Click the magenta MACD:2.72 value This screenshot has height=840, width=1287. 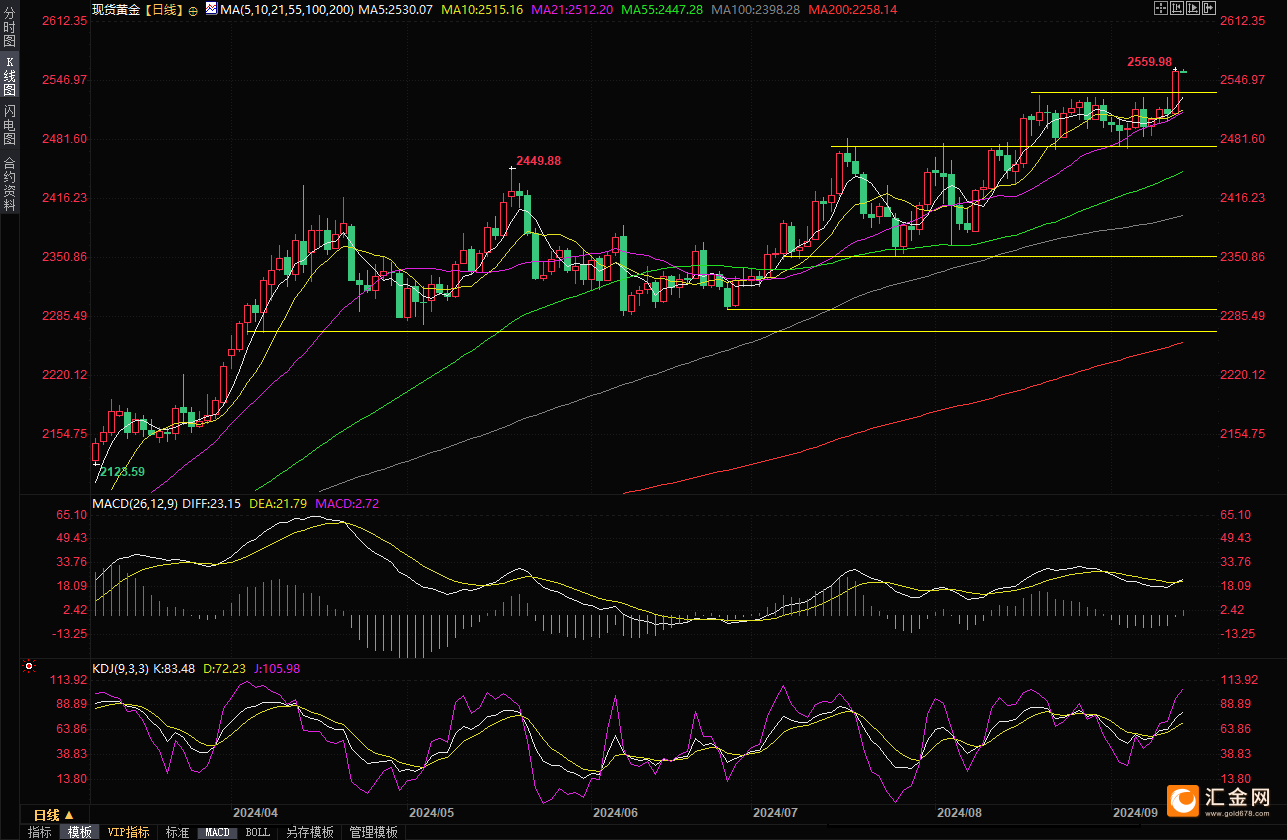347,503
